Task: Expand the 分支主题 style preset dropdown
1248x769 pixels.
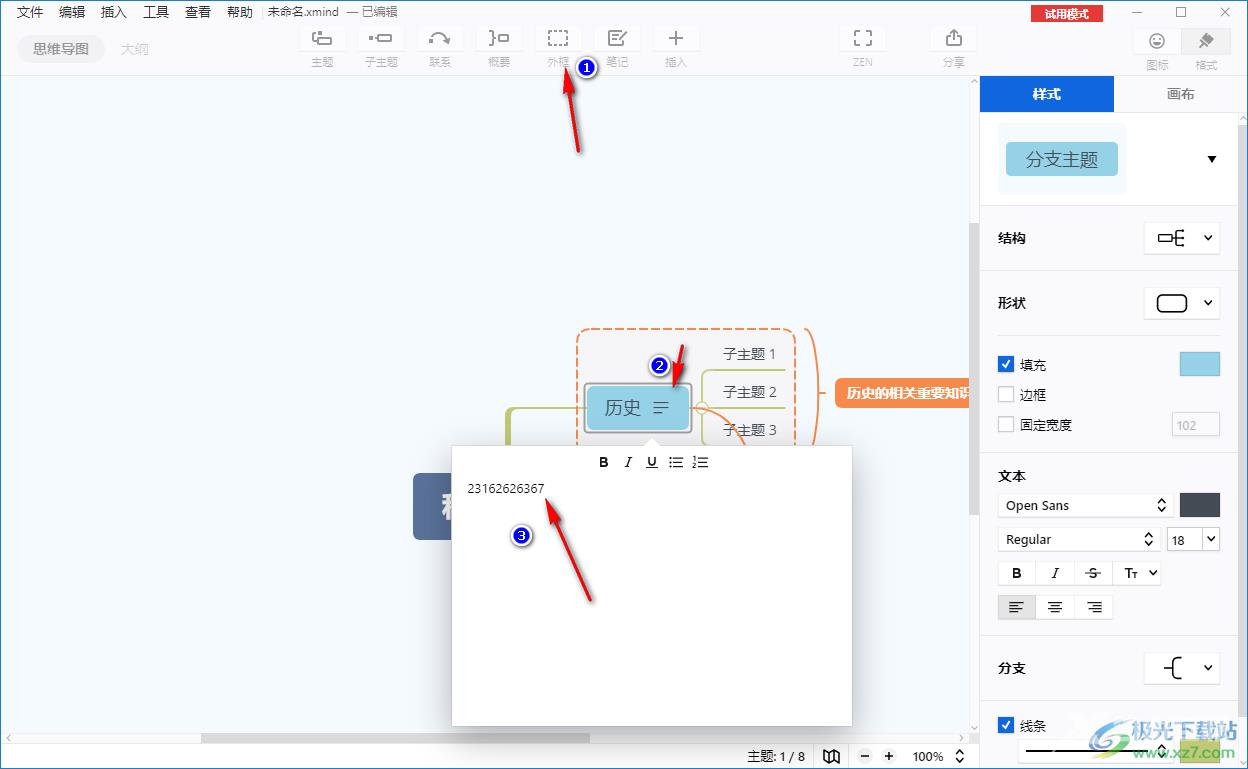Action: point(1212,159)
